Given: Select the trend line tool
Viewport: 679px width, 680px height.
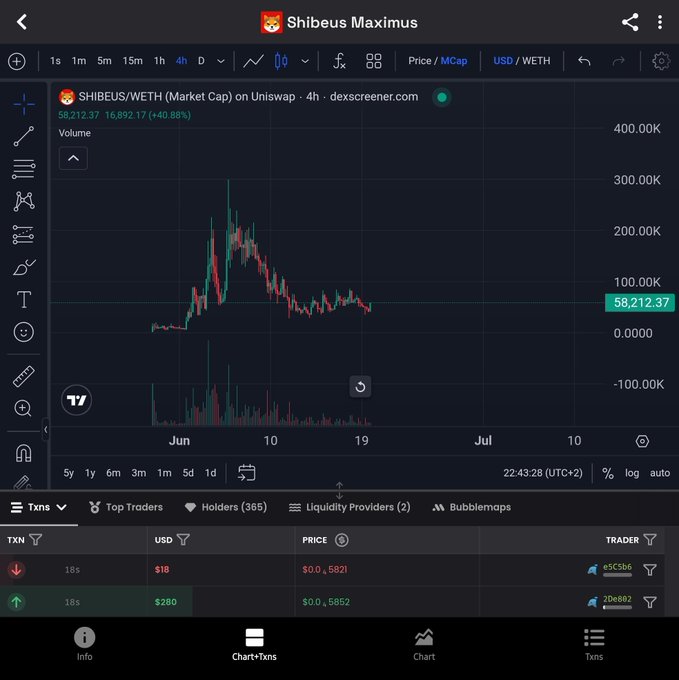Looking at the screenshot, I should pos(24,136).
